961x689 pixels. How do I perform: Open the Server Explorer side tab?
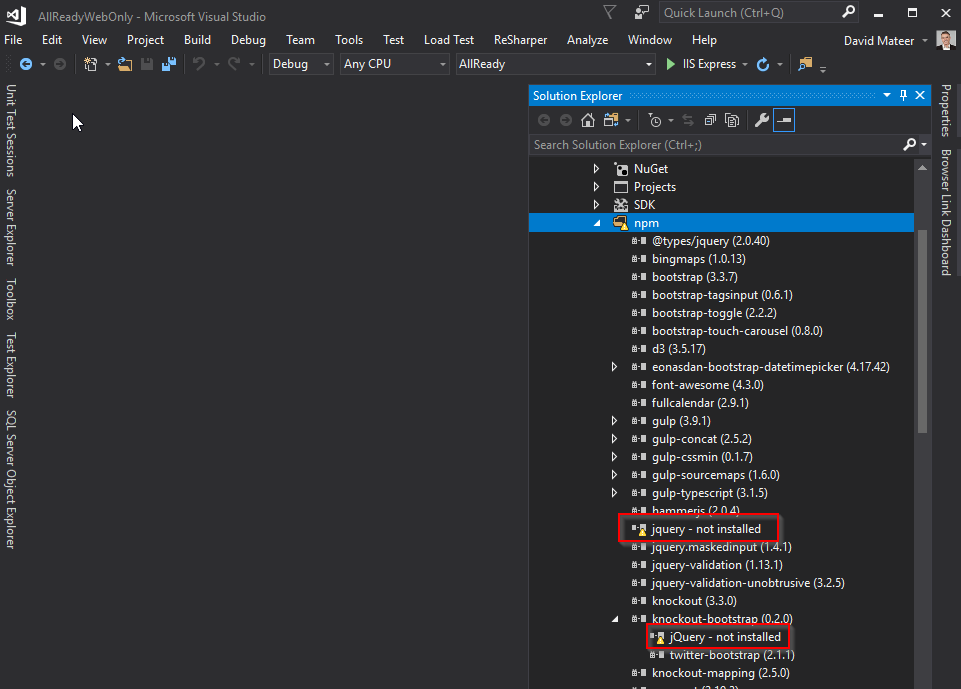[10, 227]
